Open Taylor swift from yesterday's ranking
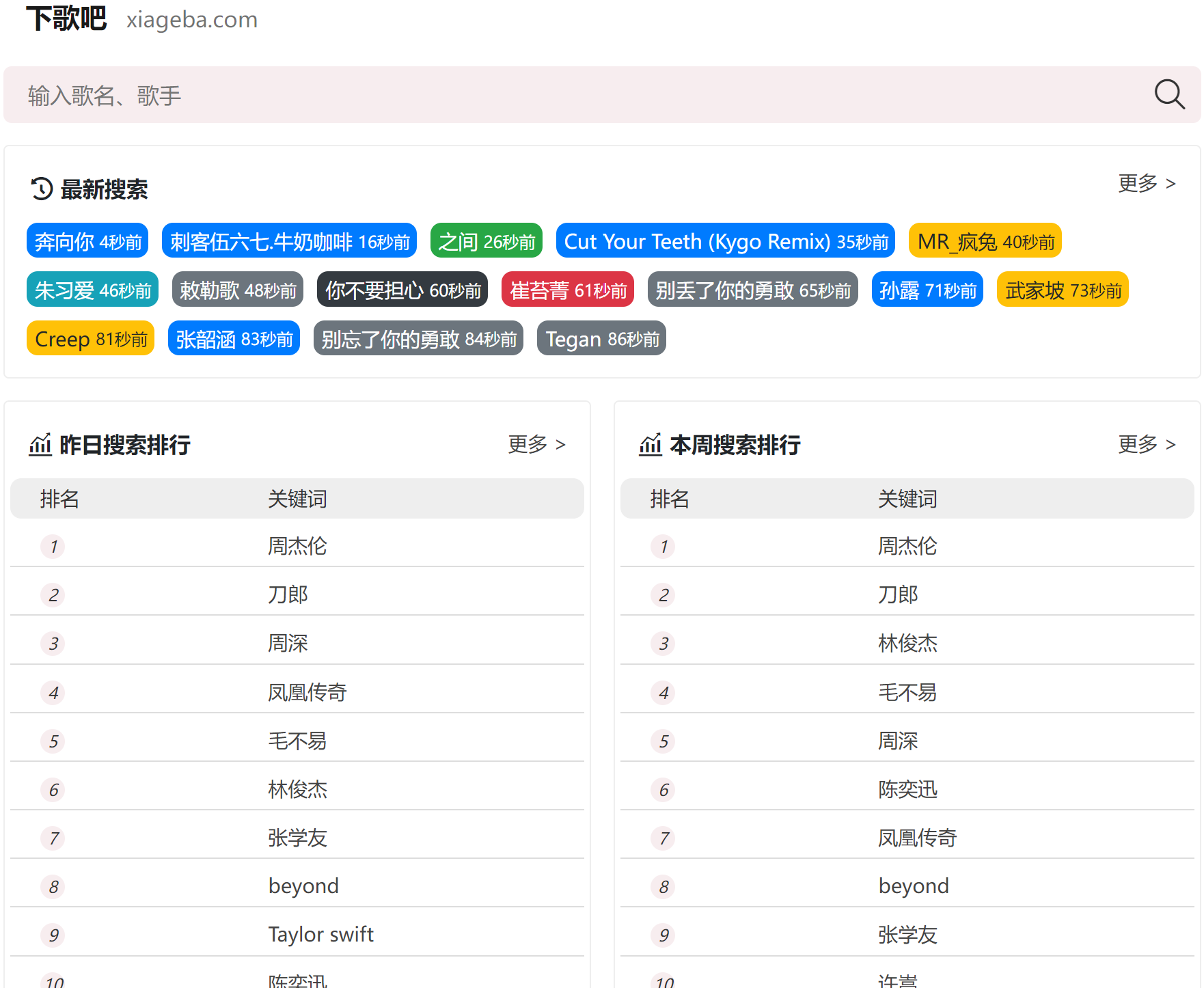1204x988 pixels. tap(320, 934)
